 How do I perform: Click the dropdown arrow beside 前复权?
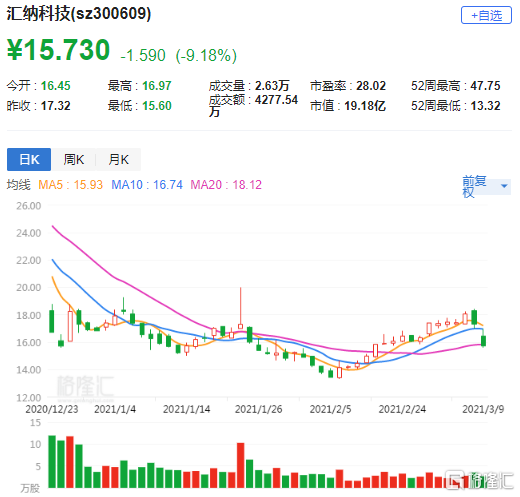click(504, 186)
